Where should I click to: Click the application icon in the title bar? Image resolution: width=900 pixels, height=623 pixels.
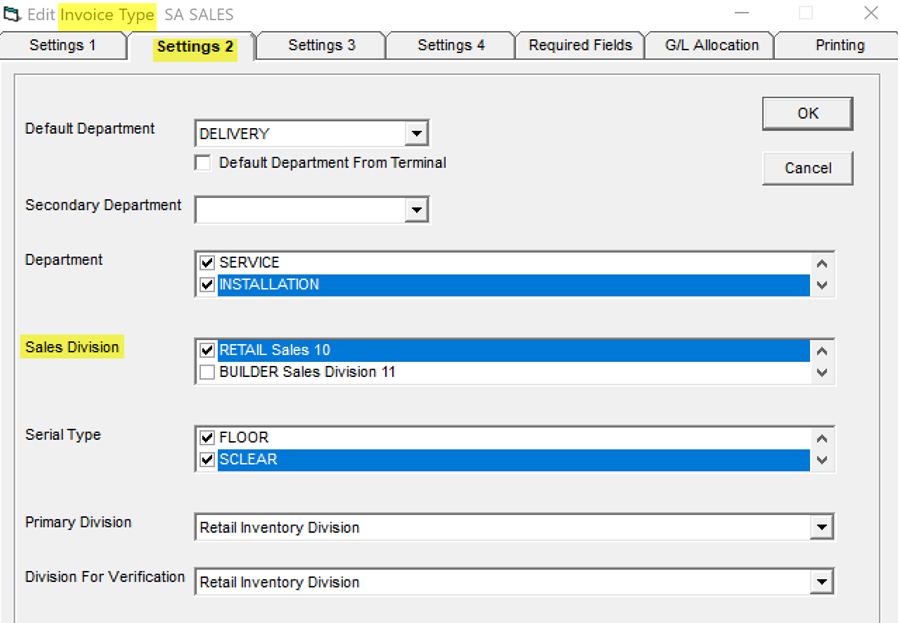(12, 14)
